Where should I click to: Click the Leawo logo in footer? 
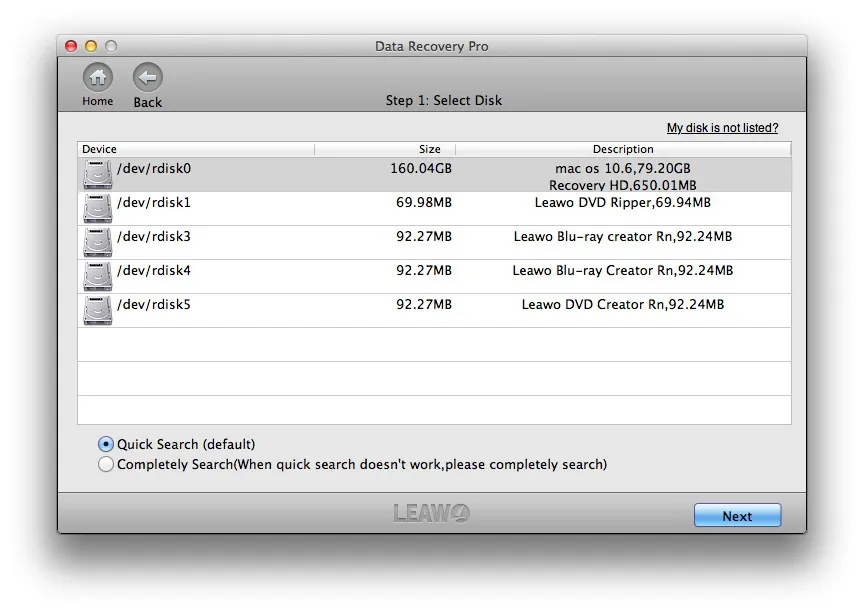coord(431,513)
